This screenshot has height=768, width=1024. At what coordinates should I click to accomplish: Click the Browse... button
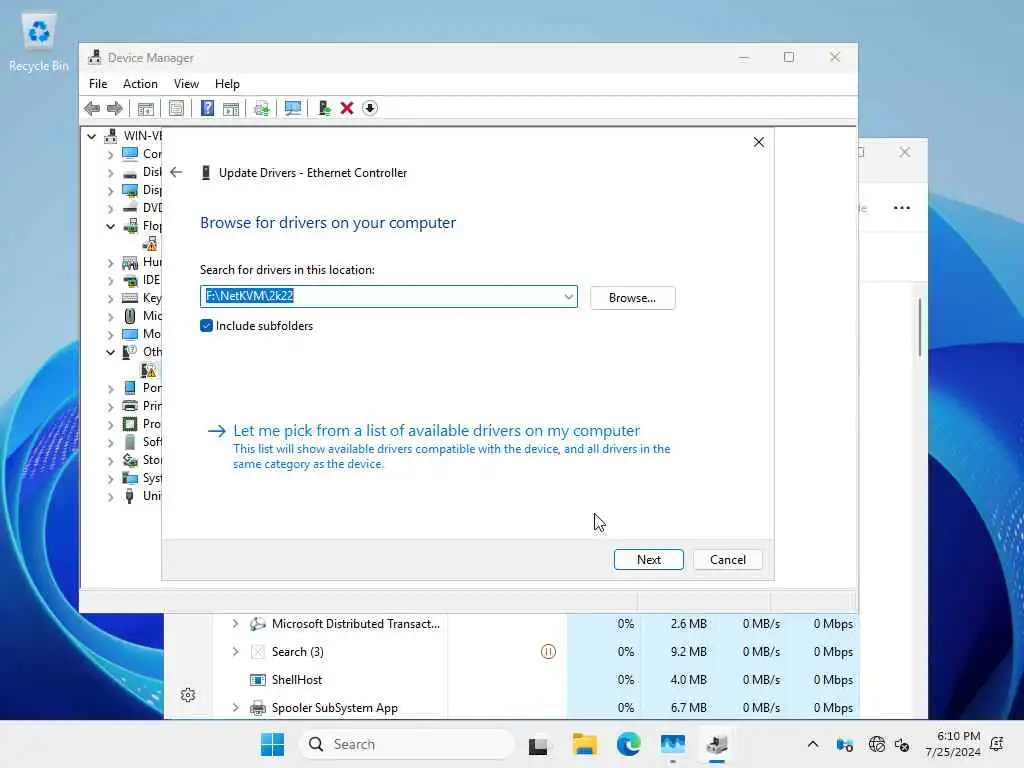tap(632, 298)
